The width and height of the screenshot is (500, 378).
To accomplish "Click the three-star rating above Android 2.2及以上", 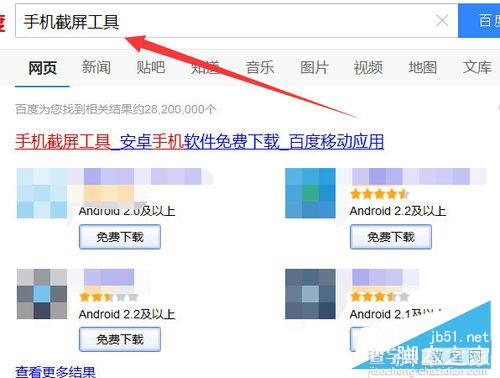I will (109, 297).
